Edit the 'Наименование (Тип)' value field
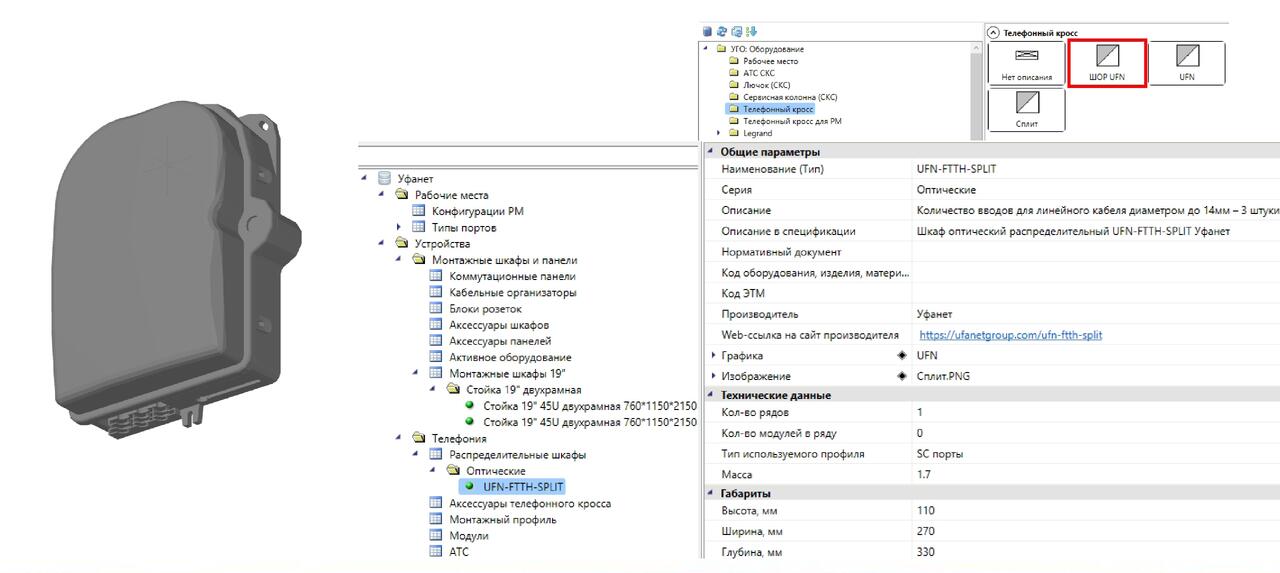Screen dimensions: 1280x573 pos(1095,169)
